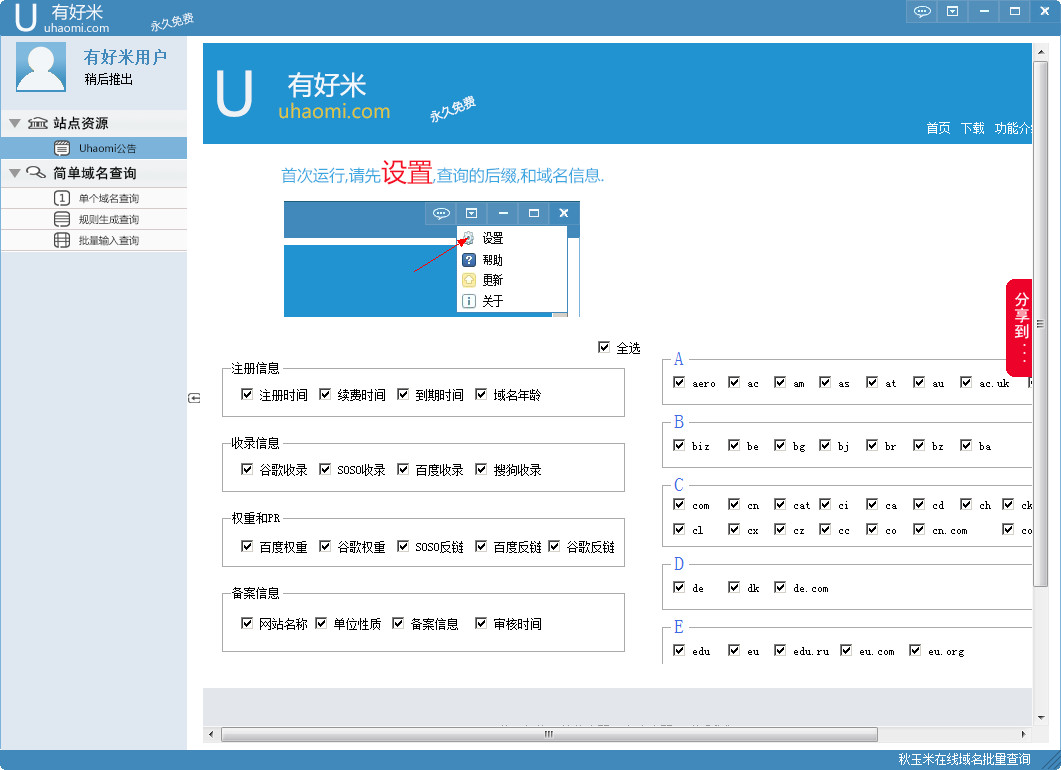Toggle 百度反链 checkbox
Viewport: 1061px width, 770px height.
pos(481,546)
